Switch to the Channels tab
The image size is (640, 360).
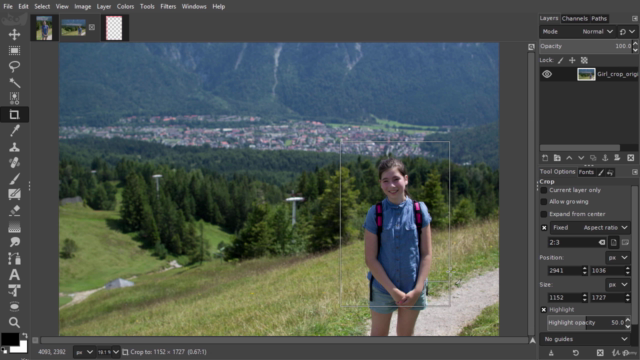(575, 18)
